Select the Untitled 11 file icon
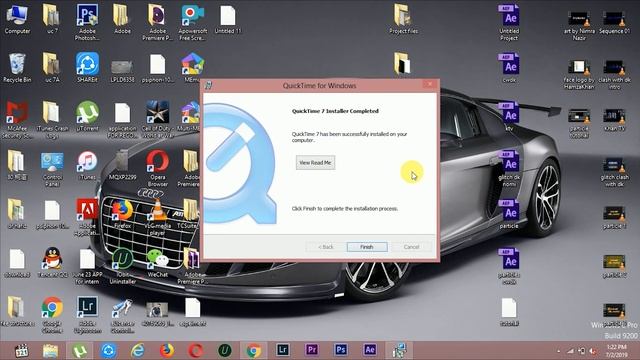Screen dimensions: 640x360 pyautogui.click(x=228, y=19)
